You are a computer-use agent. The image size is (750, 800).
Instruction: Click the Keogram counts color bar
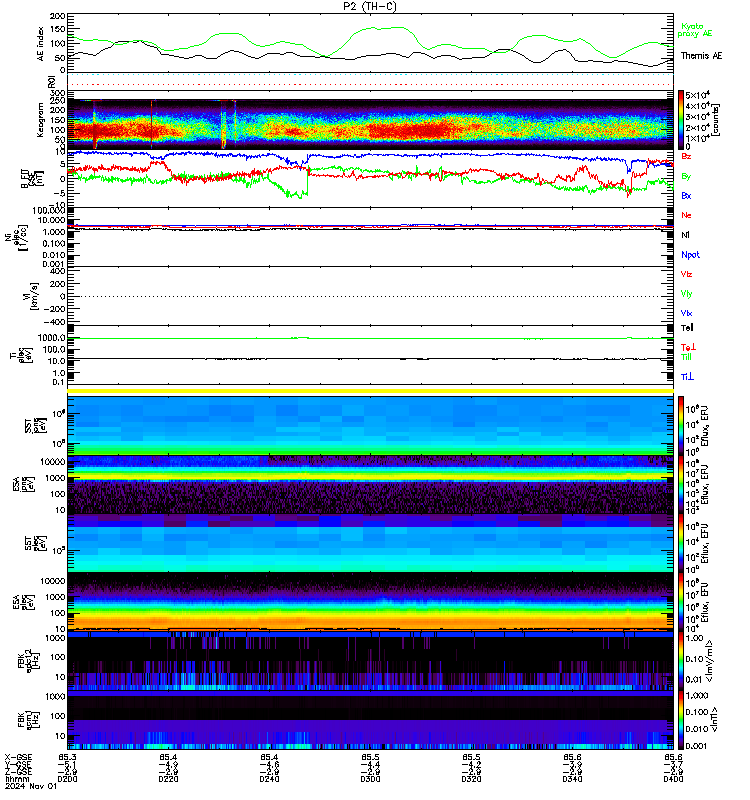coord(681,119)
